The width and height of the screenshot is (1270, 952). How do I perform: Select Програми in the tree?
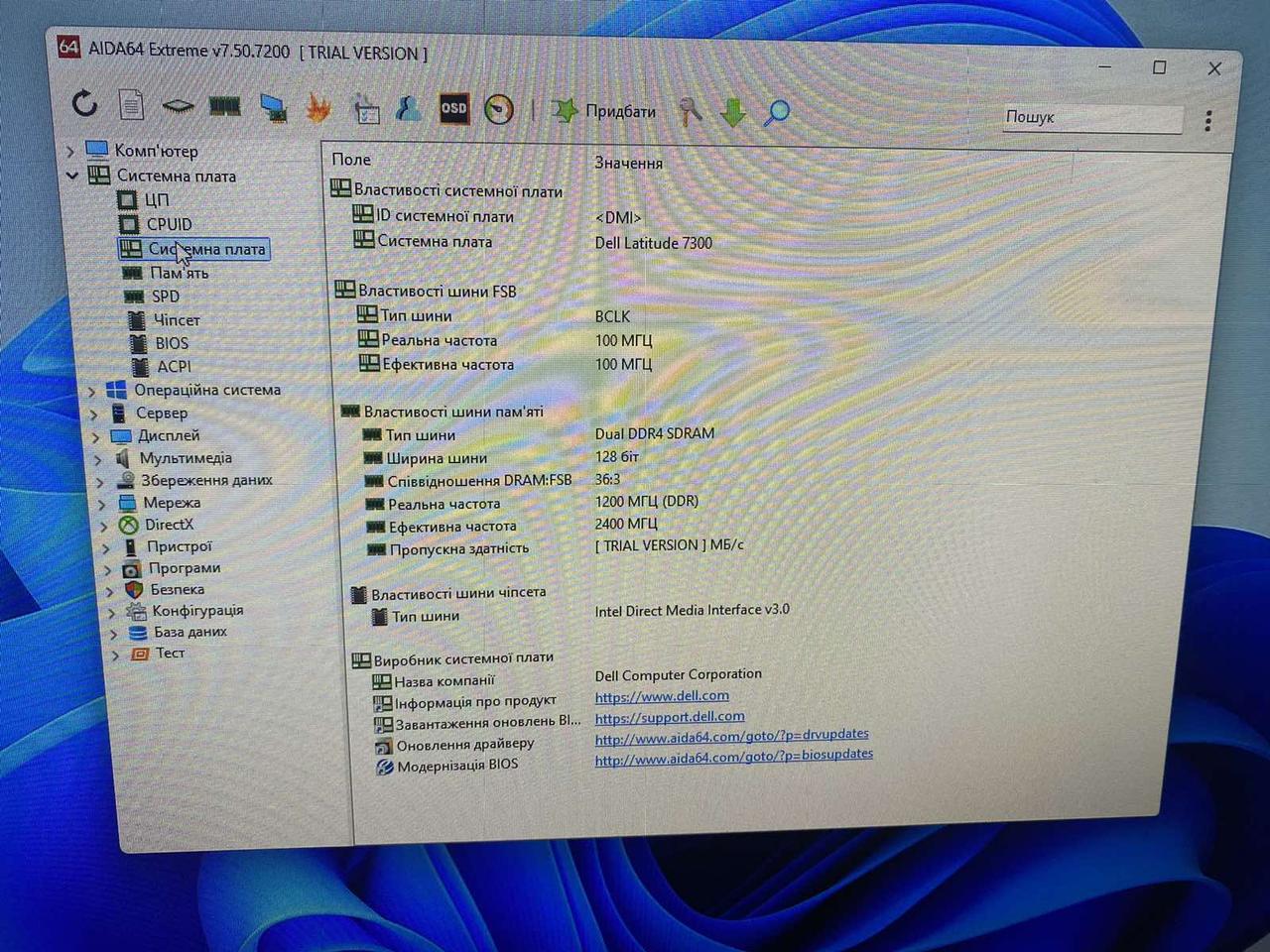(185, 568)
